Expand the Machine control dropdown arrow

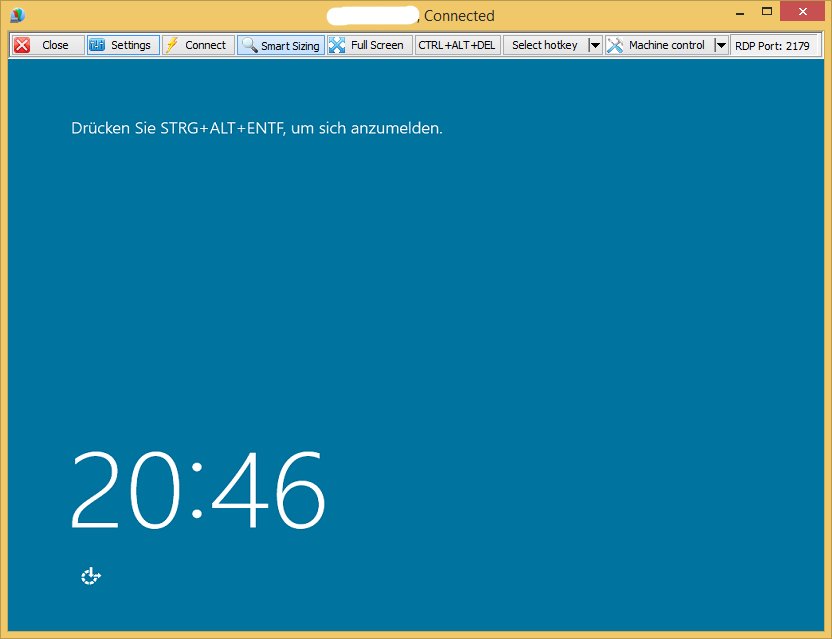click(721, 45)
